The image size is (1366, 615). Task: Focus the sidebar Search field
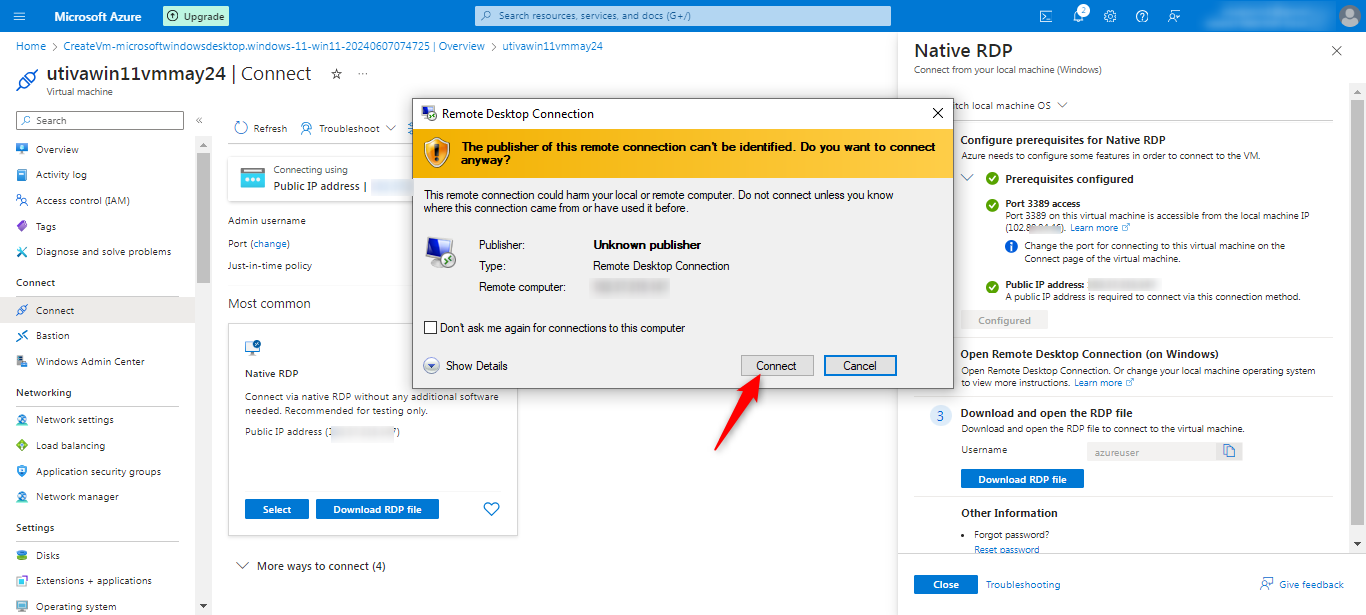click(100, 120)
